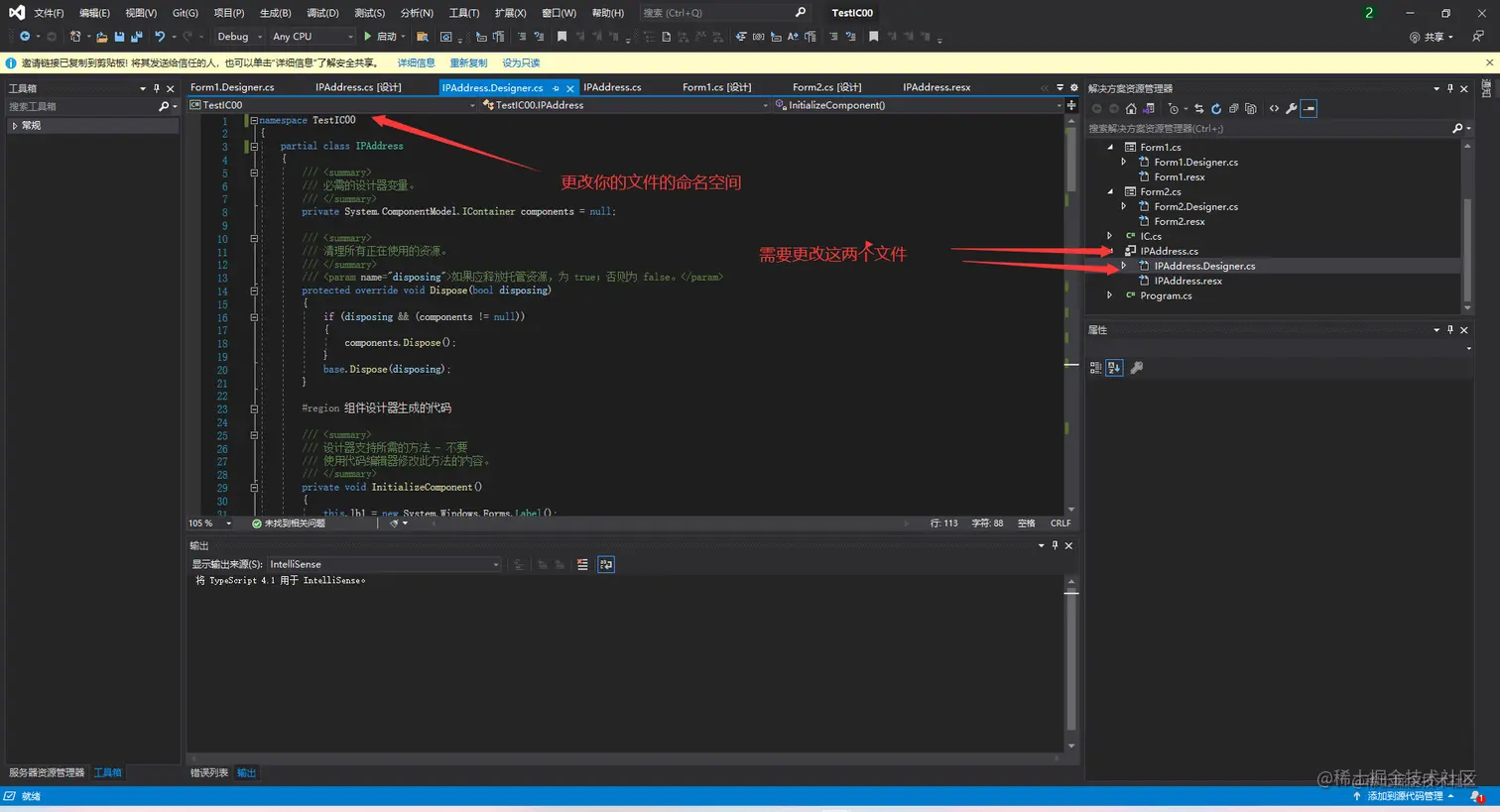1500x812 pixels.
Task: Click the categorized icon in Properties panel
Action: point(1095,368)
